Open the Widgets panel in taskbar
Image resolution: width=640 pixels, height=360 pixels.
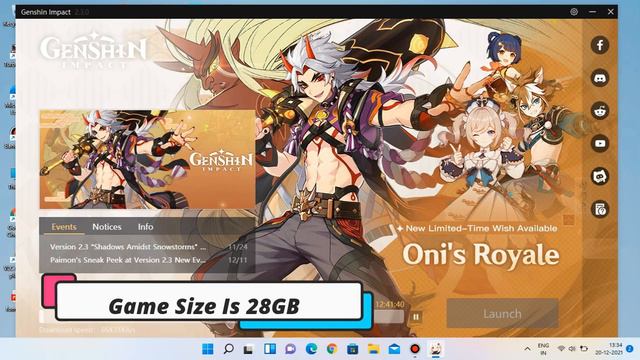pyautogui.click(x=270, y=349)
